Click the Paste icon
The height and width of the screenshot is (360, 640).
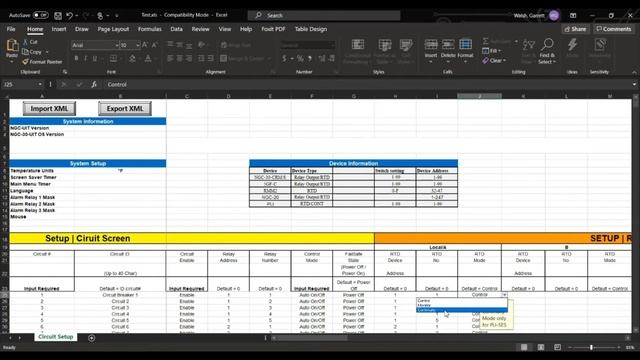pos(12,45)
